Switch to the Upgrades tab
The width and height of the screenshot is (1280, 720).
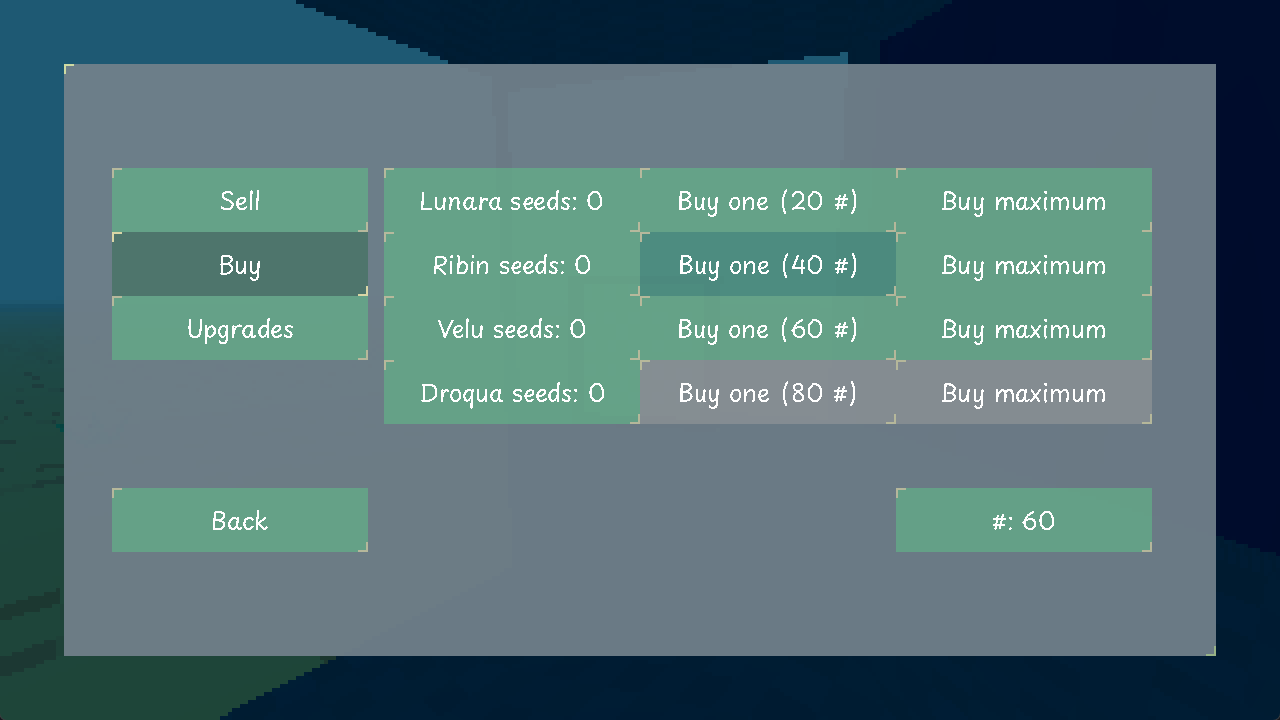click(240, 329)
